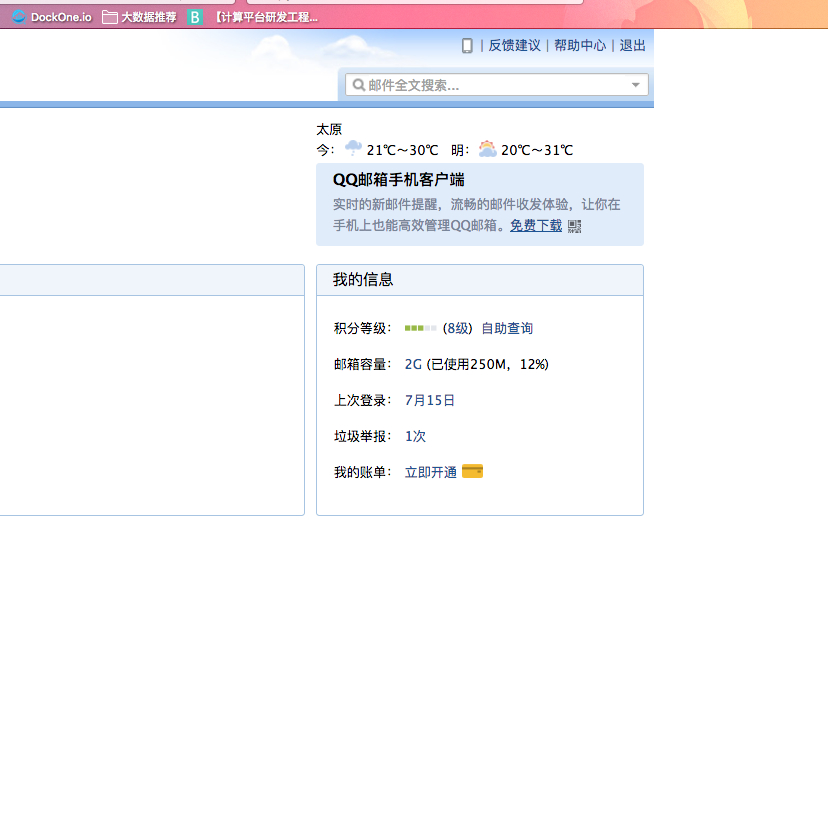Click 退出 to log out
Image resolution: width=828 pixels, height=819 pixels.
click(632, 45)
